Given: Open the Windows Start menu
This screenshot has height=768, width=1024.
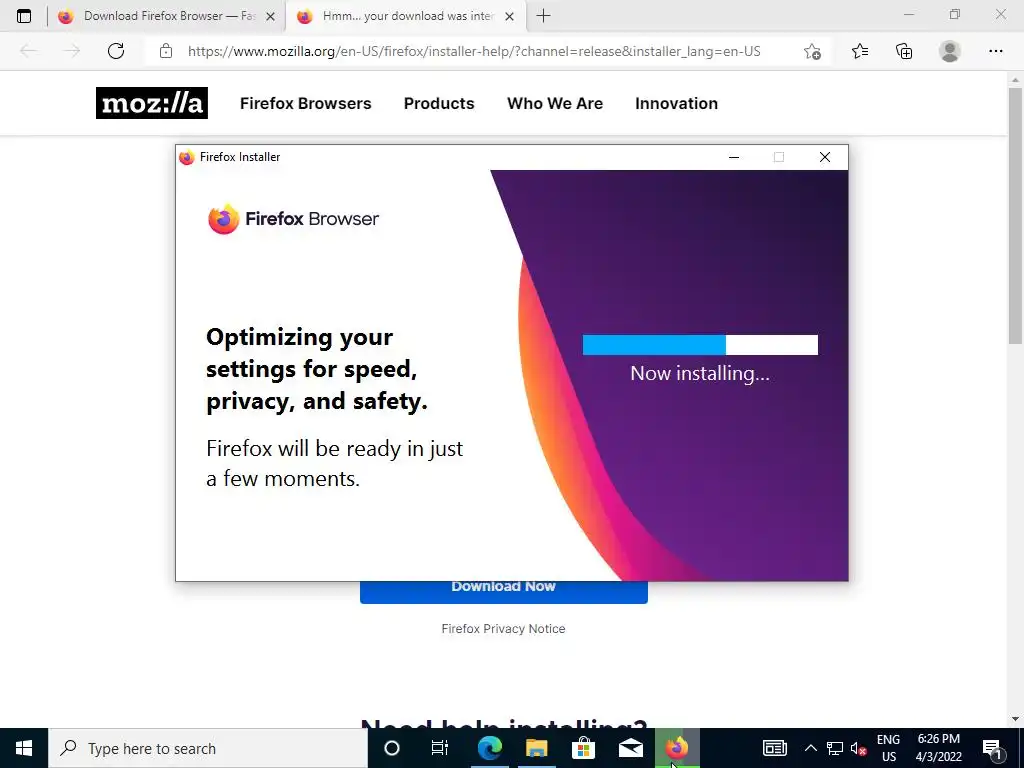Looking at the screenshot, I should [x=24, y=748].
